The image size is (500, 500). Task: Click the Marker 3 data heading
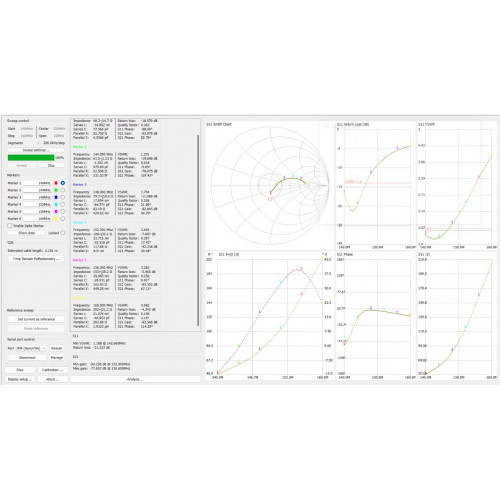(80, 184)
